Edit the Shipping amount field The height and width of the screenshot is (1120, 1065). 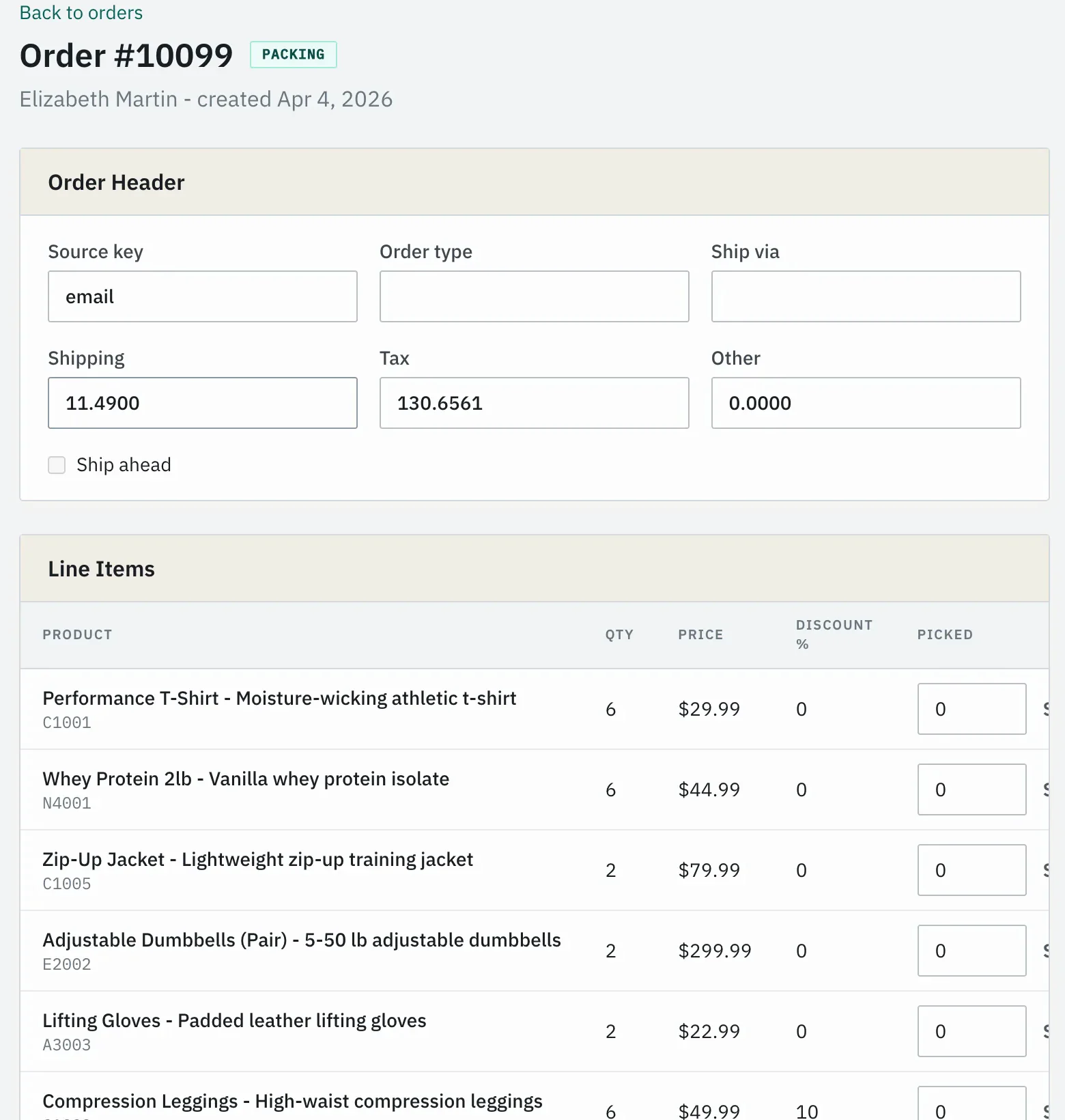click(x=203, y=403)
